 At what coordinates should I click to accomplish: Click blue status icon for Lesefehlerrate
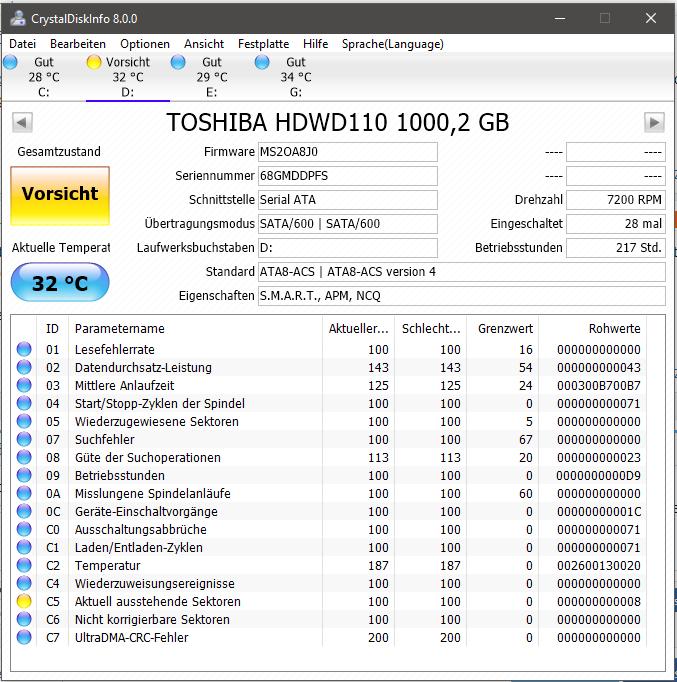24,349
